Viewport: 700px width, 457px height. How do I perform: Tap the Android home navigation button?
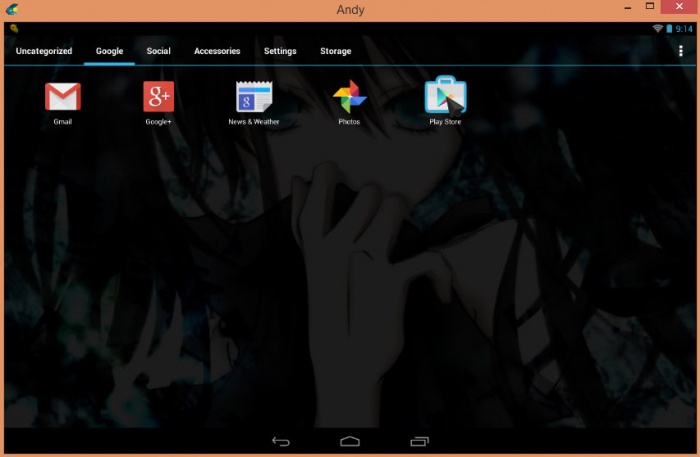(x=350, y=441)
